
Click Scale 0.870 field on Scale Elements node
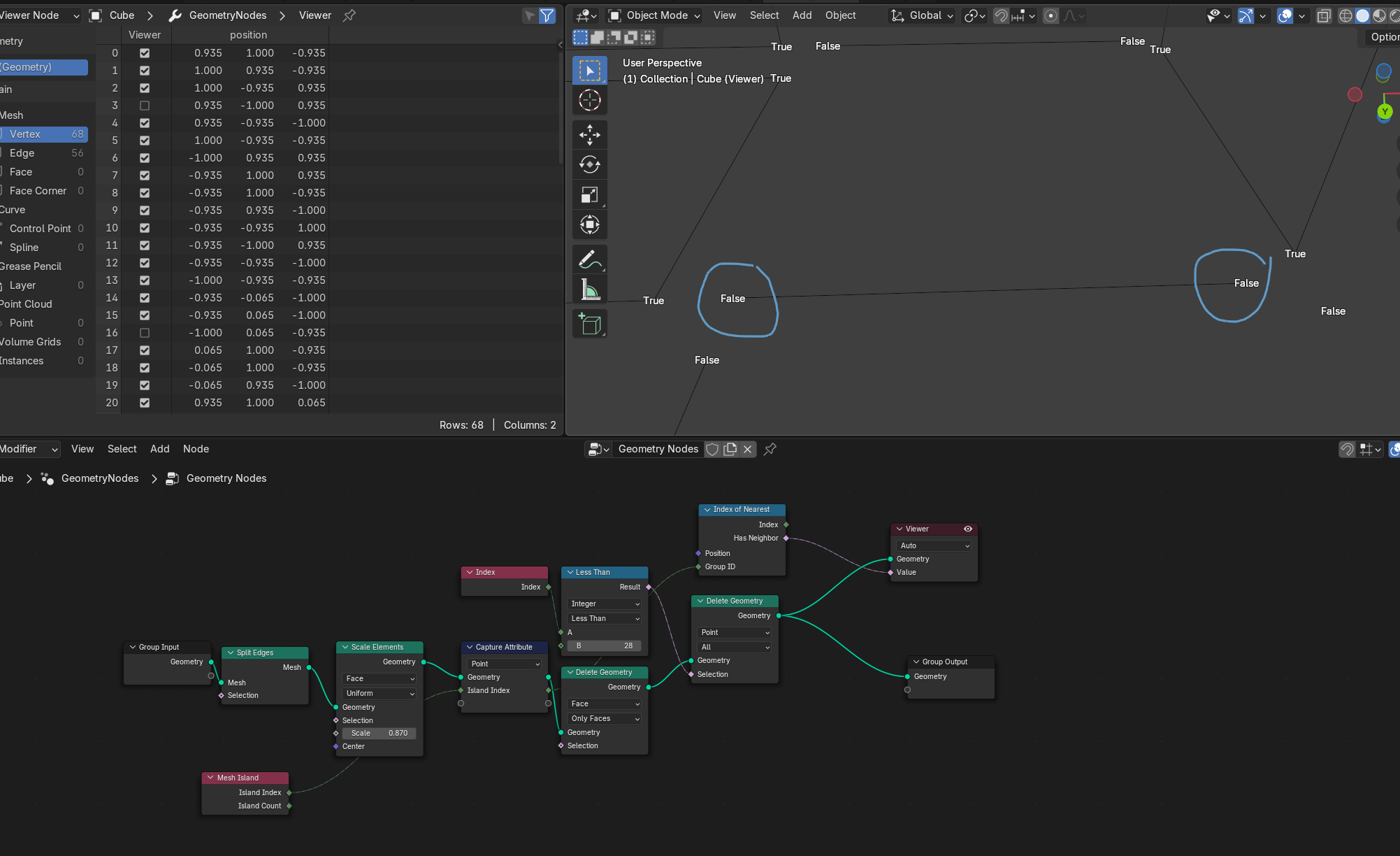click(x=380, y=733)
